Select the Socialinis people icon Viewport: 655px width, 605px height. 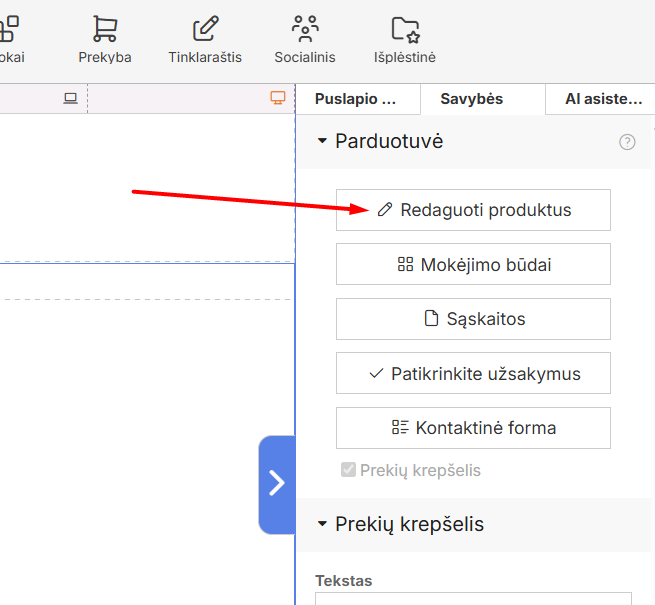[305, 29]
